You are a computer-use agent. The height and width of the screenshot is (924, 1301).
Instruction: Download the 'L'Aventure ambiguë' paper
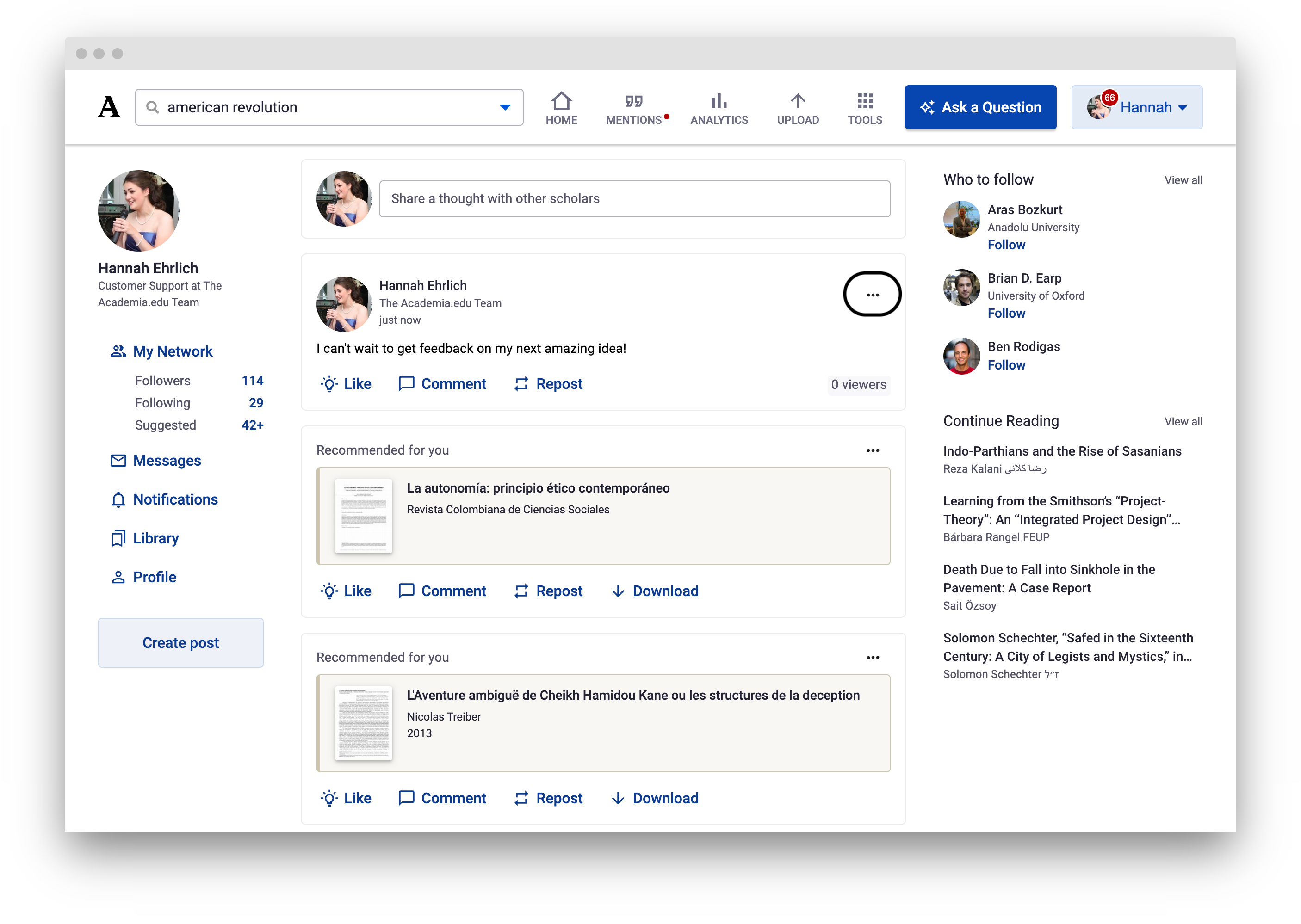tap(655, 798)
